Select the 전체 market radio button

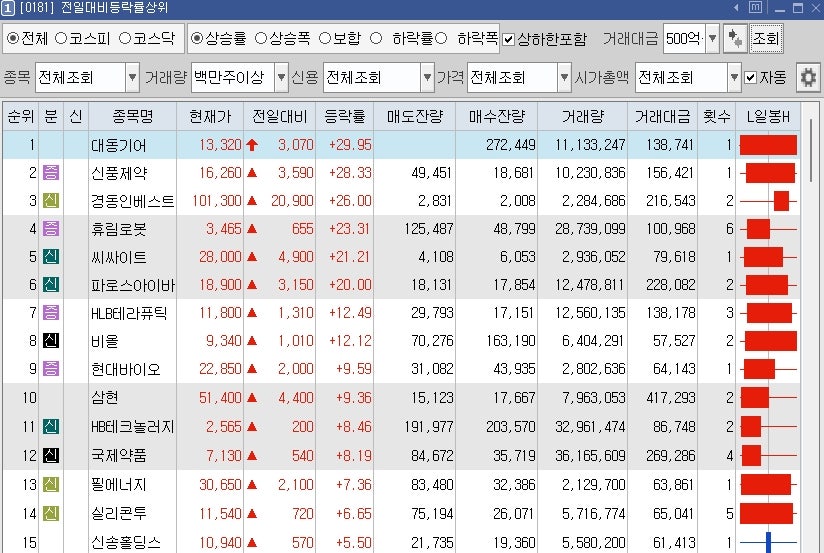click(x=13, y=38)
